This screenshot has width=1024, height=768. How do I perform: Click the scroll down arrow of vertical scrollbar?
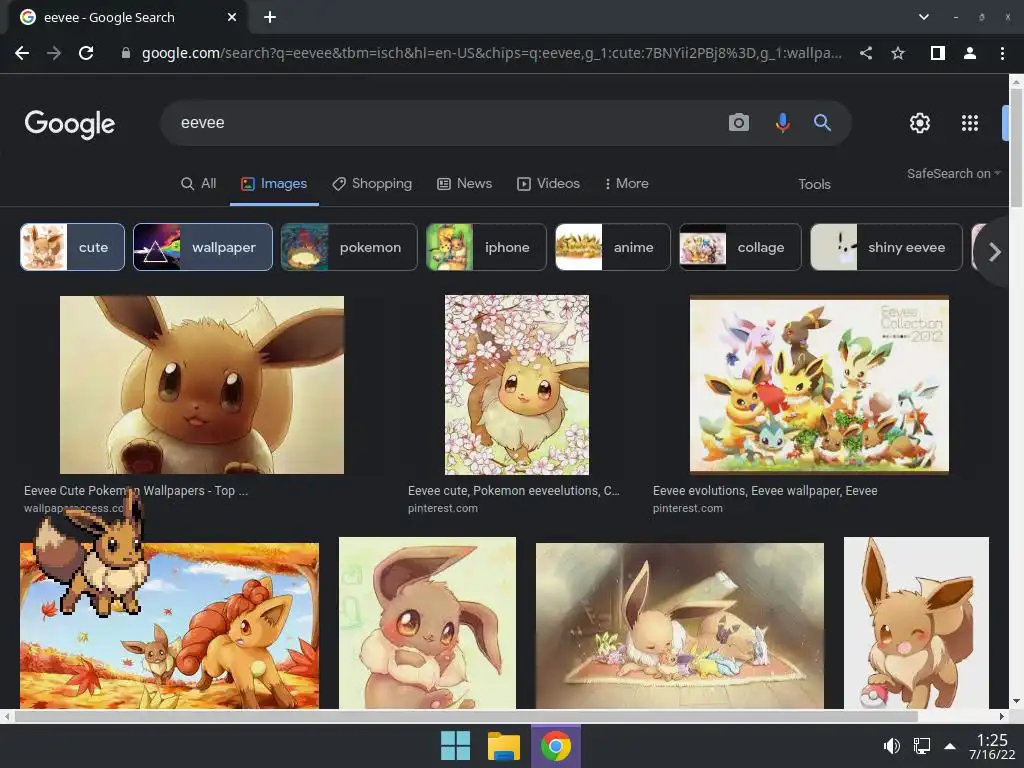[1016, 701]
